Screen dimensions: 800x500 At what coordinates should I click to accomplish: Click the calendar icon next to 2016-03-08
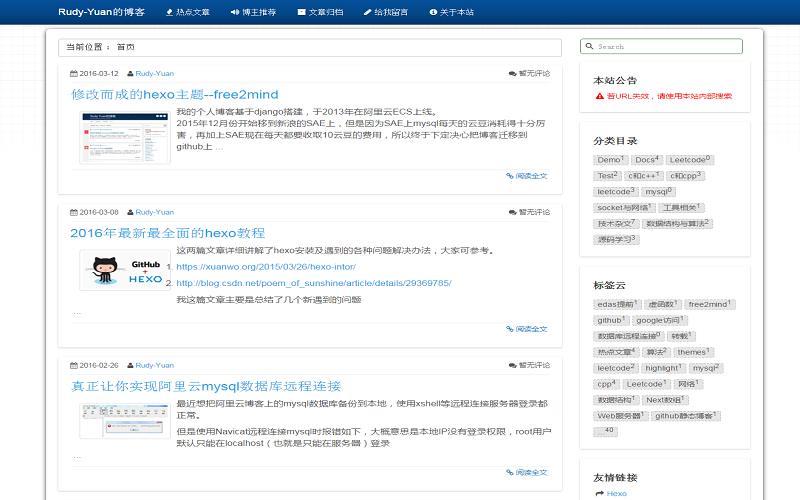point(73,212)
